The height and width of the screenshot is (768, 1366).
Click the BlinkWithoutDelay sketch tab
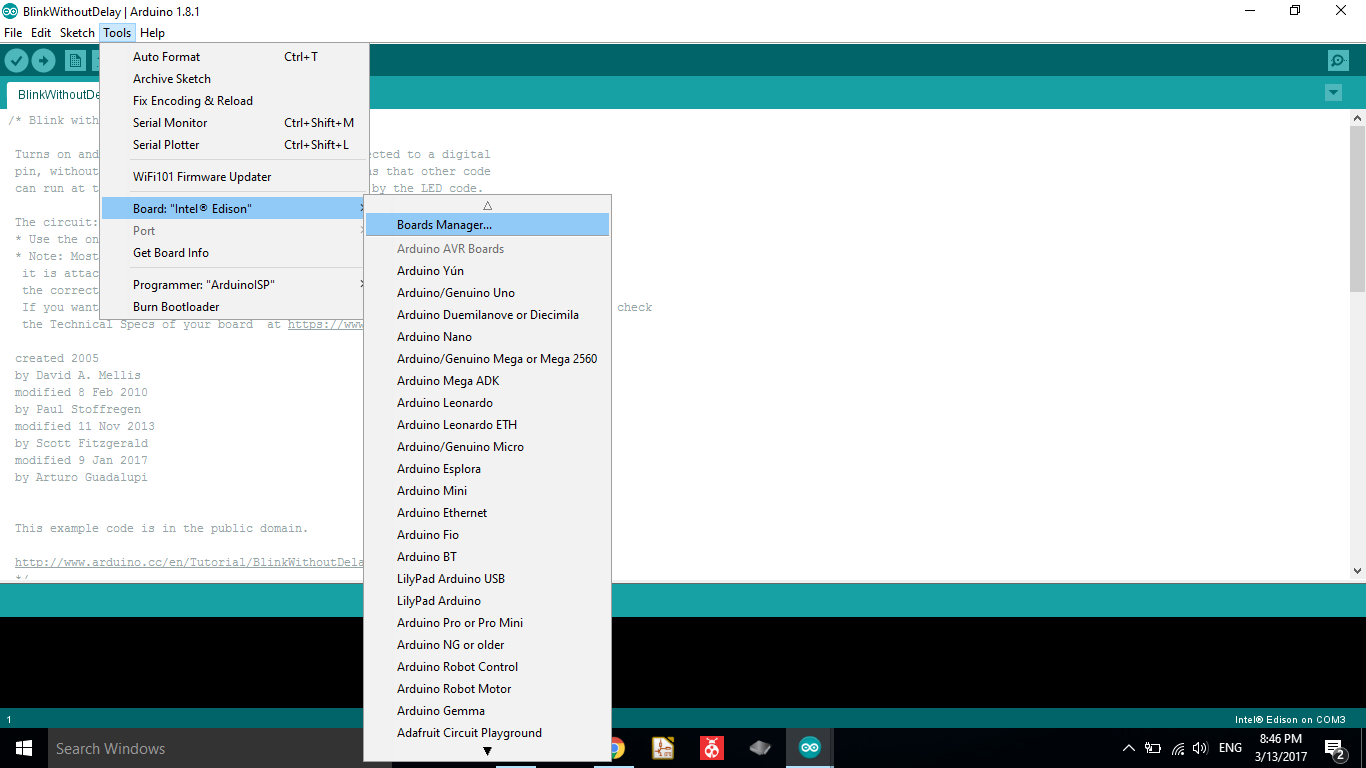pos(54,95)
